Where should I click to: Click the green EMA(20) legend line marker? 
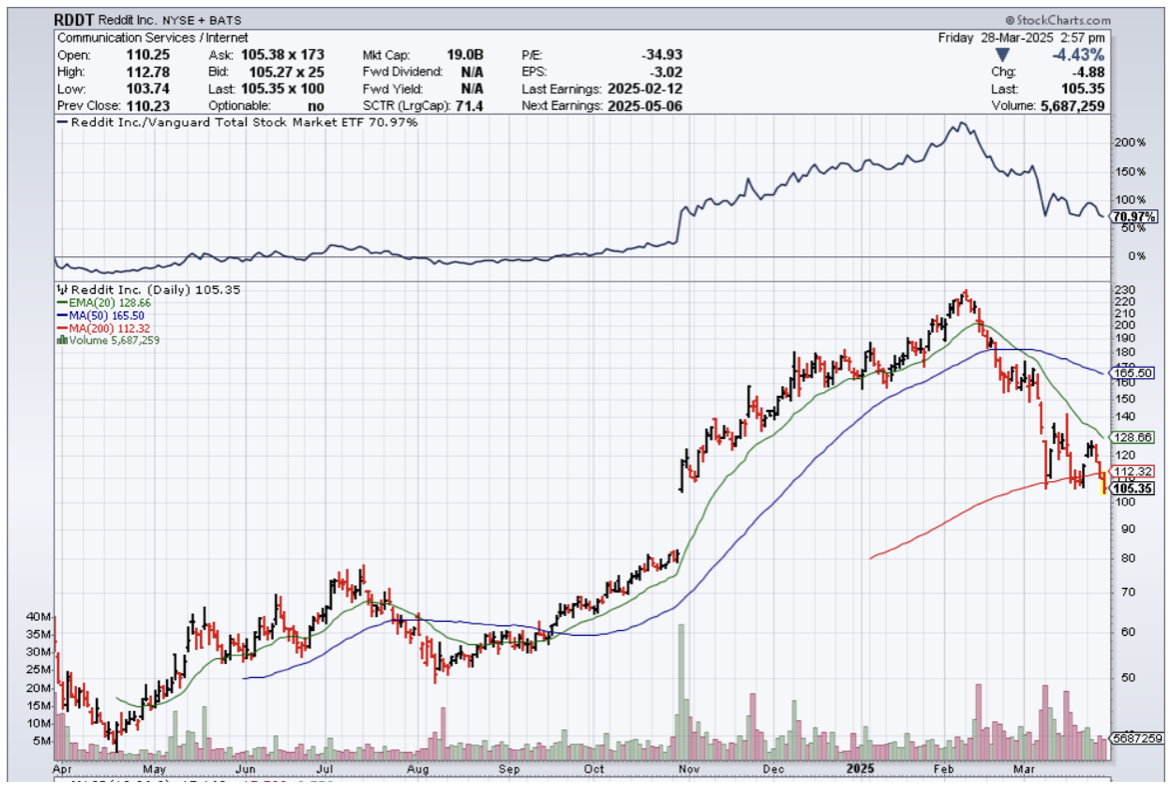63,302
